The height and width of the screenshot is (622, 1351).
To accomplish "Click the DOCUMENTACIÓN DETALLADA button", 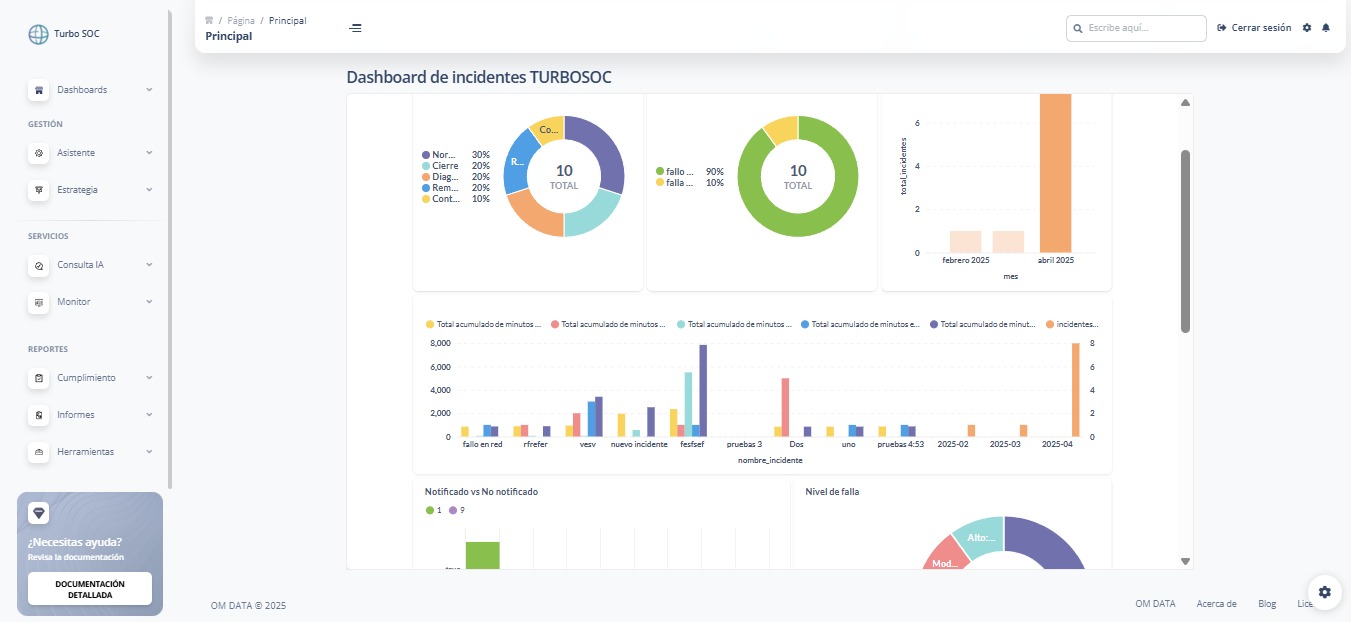I will click(x=90, y=589).
